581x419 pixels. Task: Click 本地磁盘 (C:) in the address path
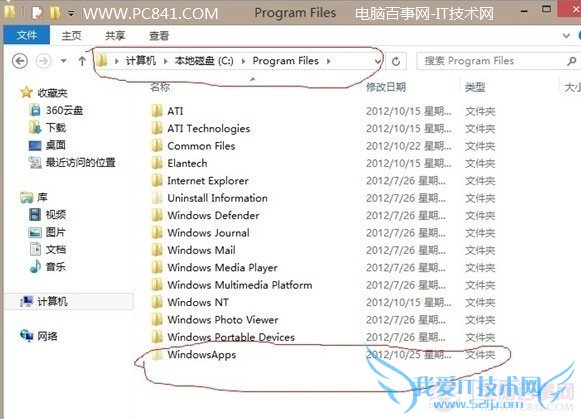point(204,61)
